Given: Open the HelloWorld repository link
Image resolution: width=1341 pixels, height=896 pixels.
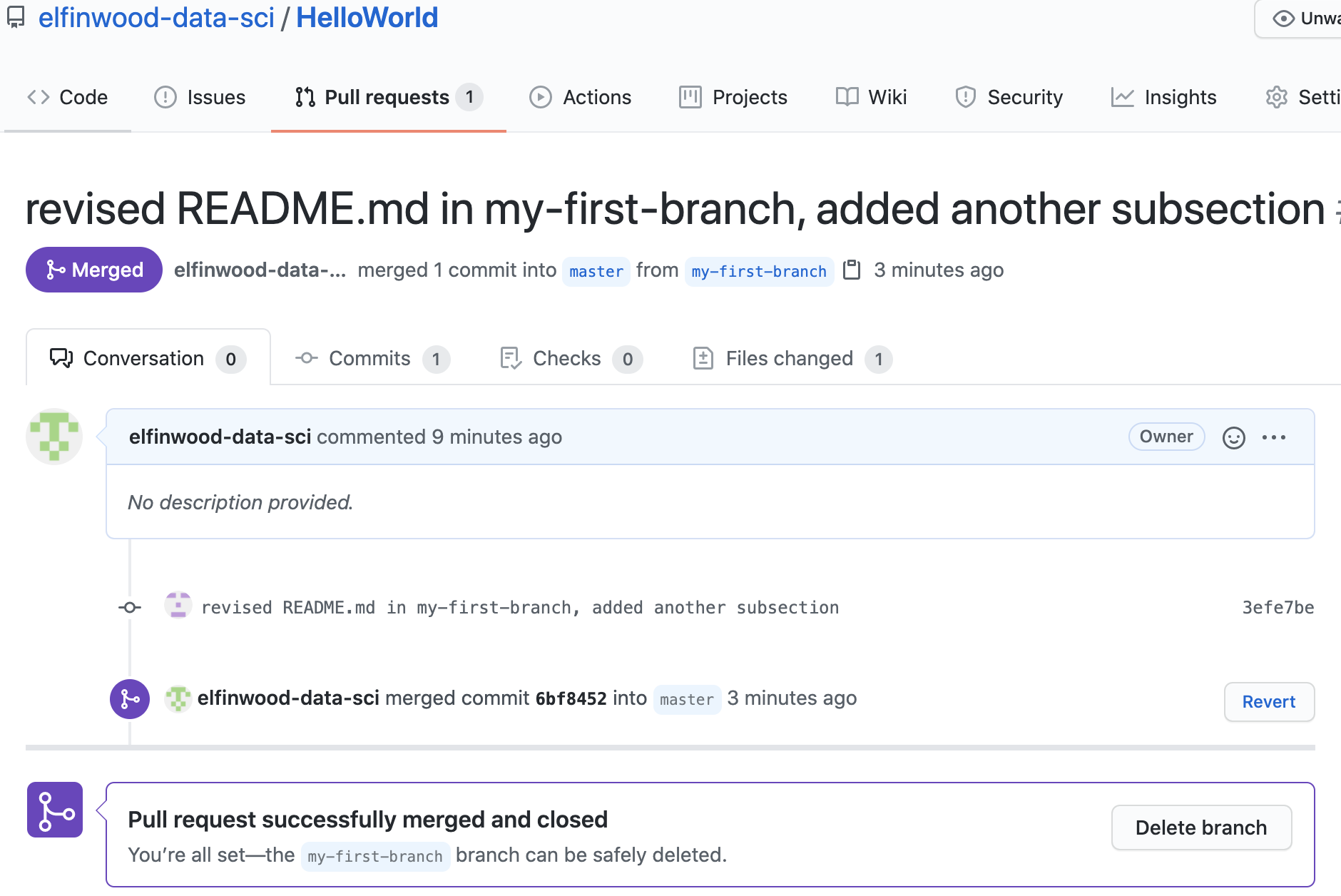Looking at the screenshot, I should click(367, 18).
